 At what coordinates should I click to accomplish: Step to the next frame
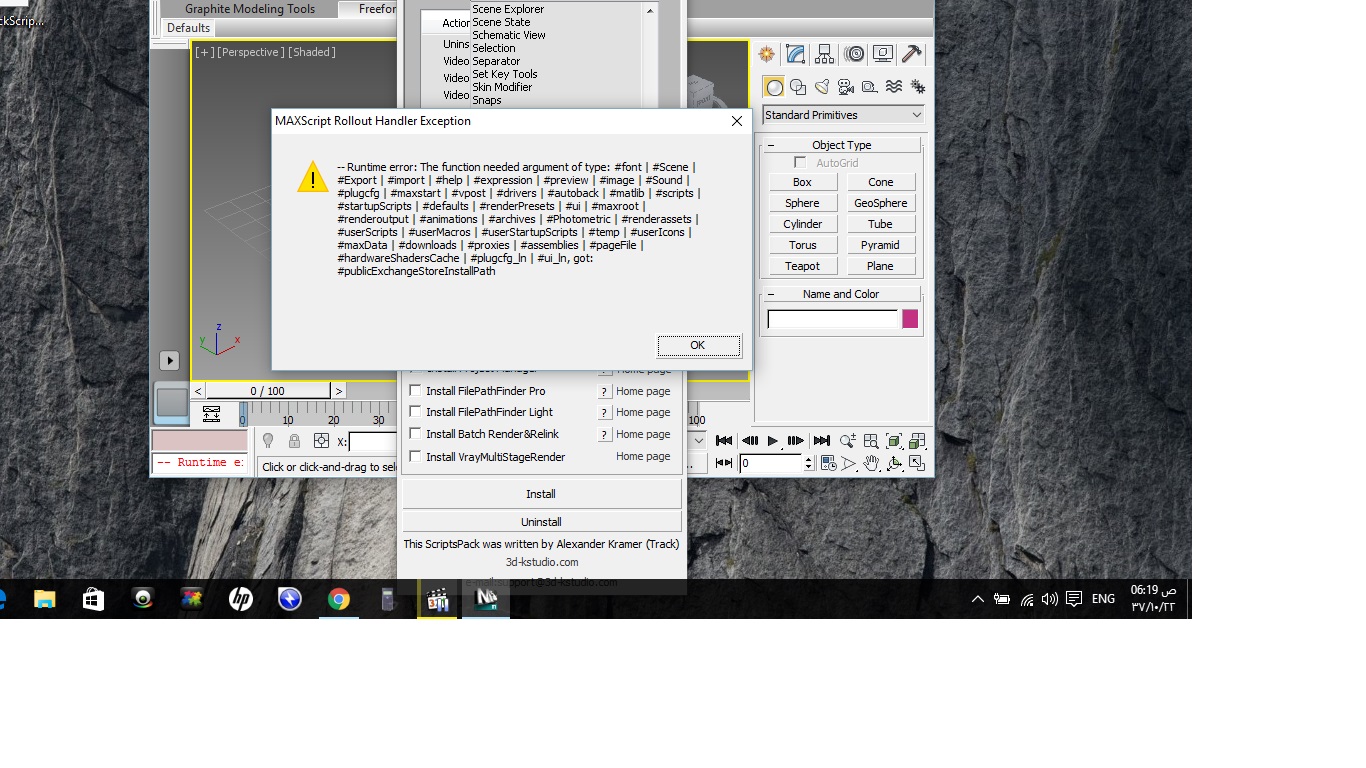[796, 441]
